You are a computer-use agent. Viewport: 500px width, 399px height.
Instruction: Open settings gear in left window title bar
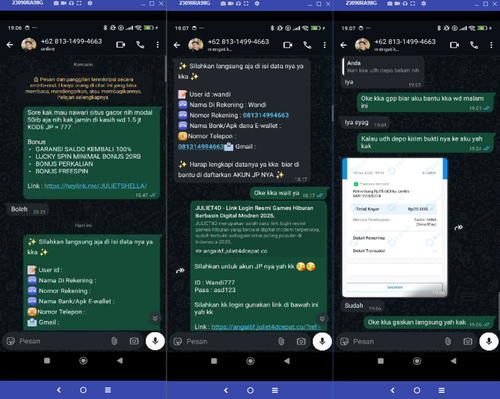tap(90, 3)
